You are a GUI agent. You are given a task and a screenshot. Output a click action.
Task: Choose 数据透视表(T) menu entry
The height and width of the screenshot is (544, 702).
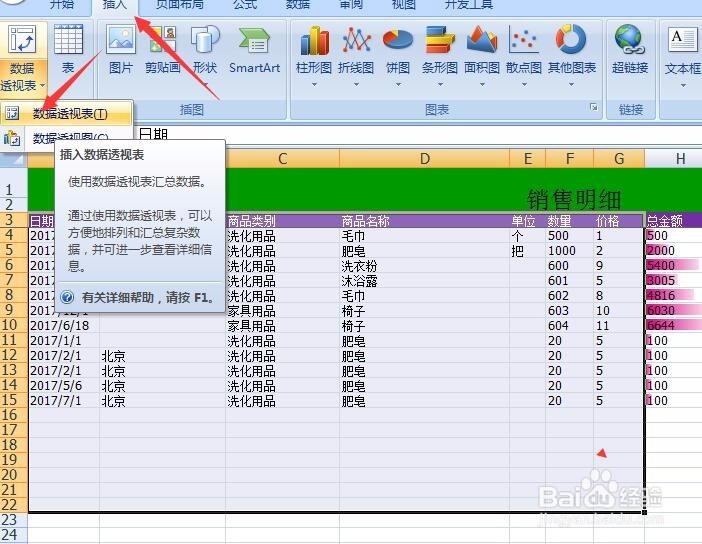(66, 114)
